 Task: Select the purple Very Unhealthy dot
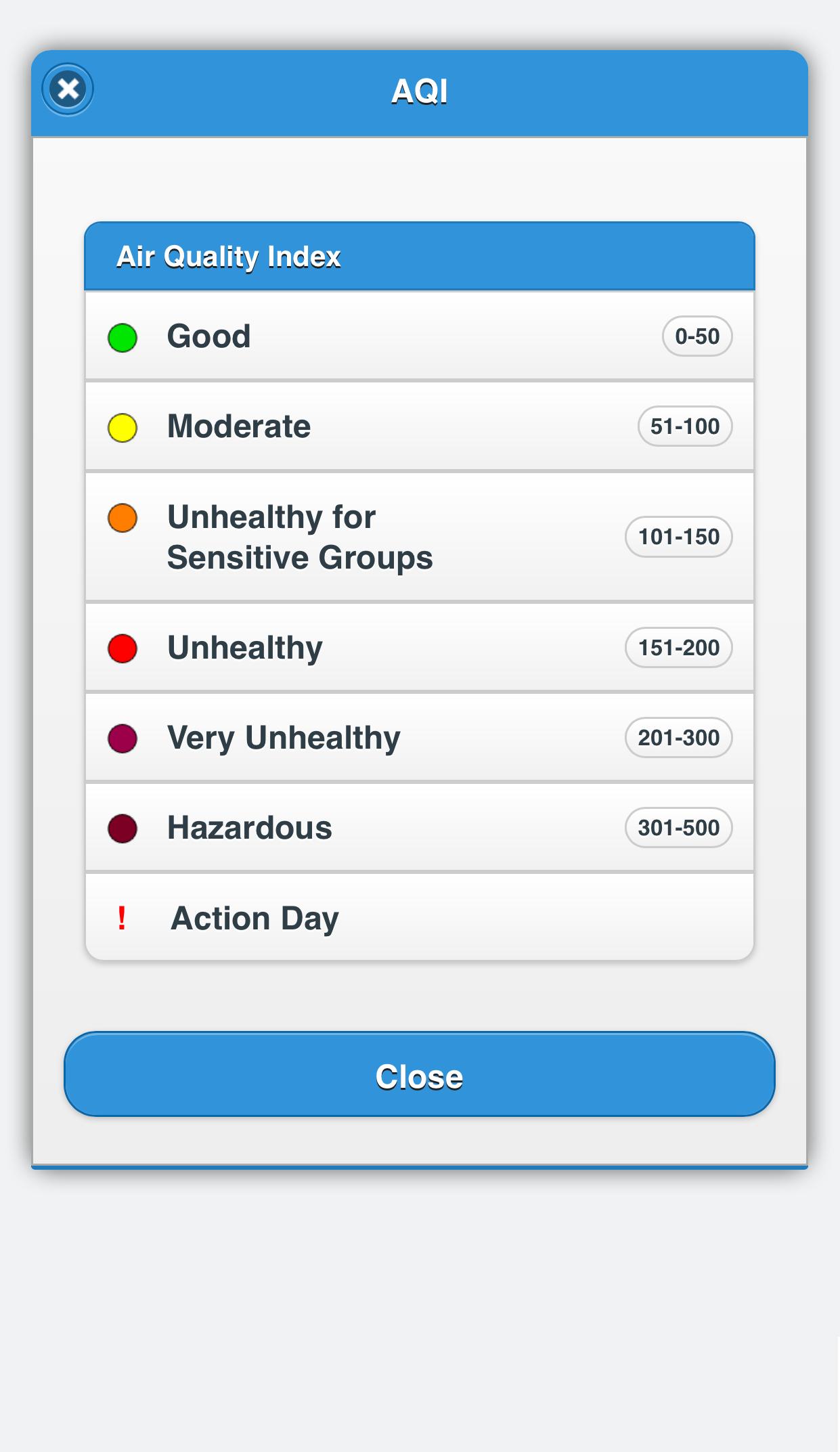coord(122,738)
